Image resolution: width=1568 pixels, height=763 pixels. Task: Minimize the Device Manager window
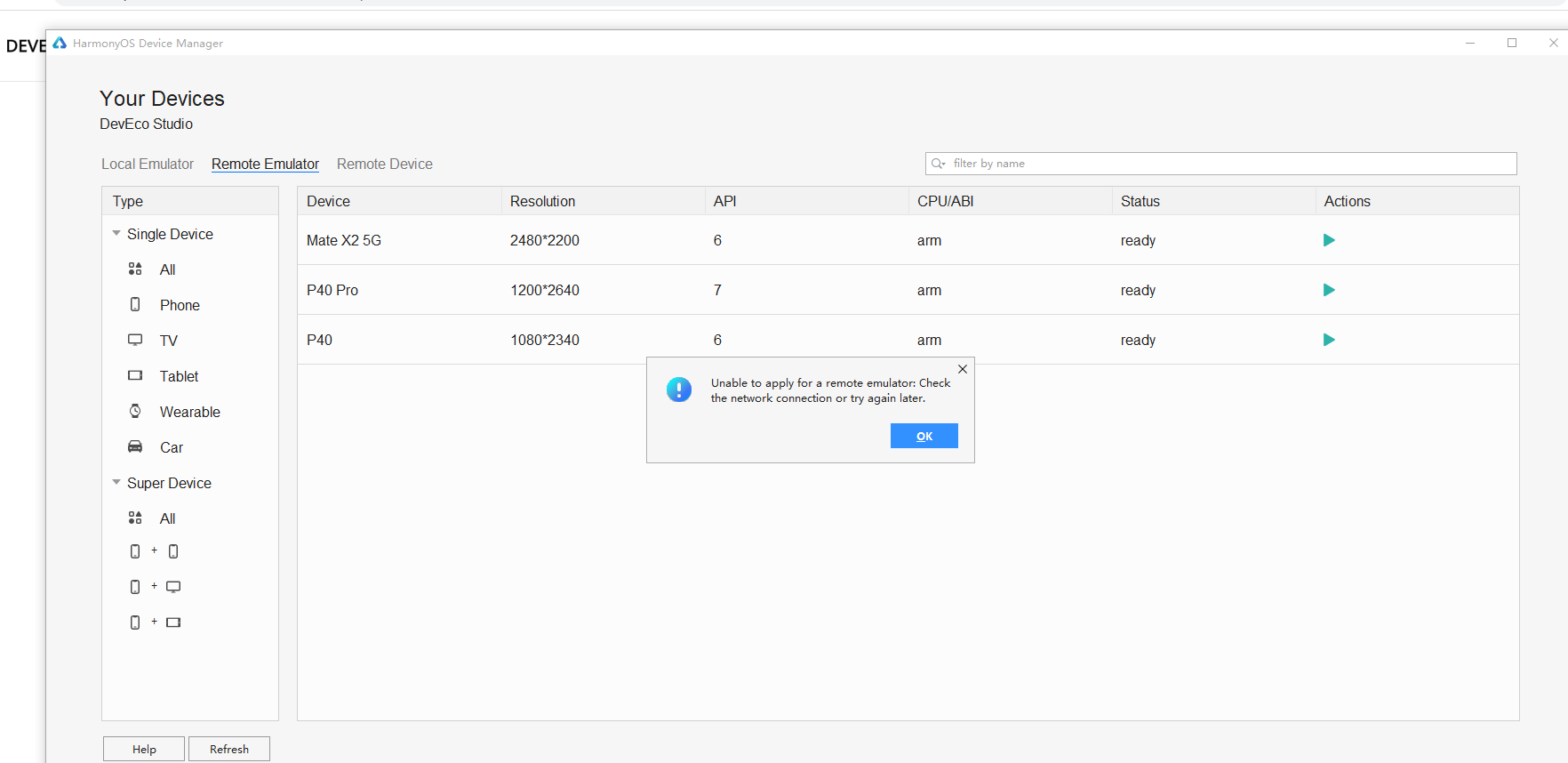coord(1470,43)
